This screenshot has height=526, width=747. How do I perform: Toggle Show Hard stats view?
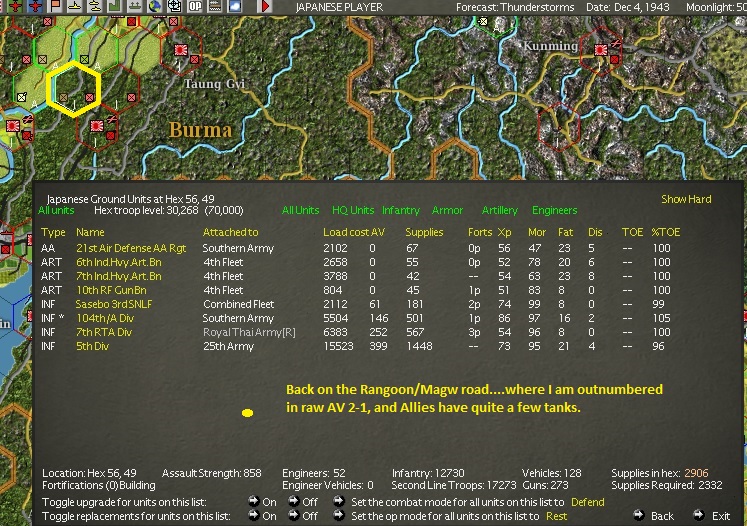[x=686, y=199]
